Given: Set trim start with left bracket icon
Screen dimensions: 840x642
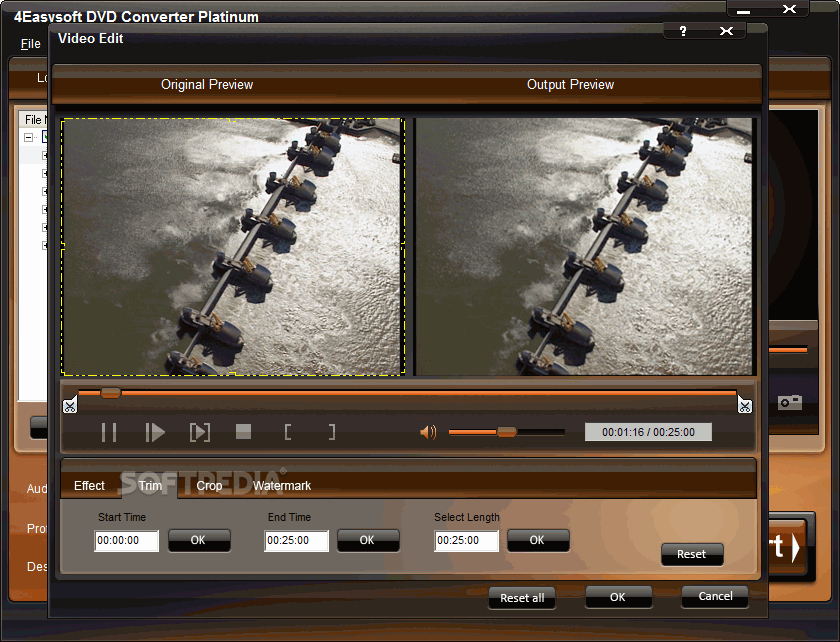Looking at the screenshot, I should coord(288,432).
